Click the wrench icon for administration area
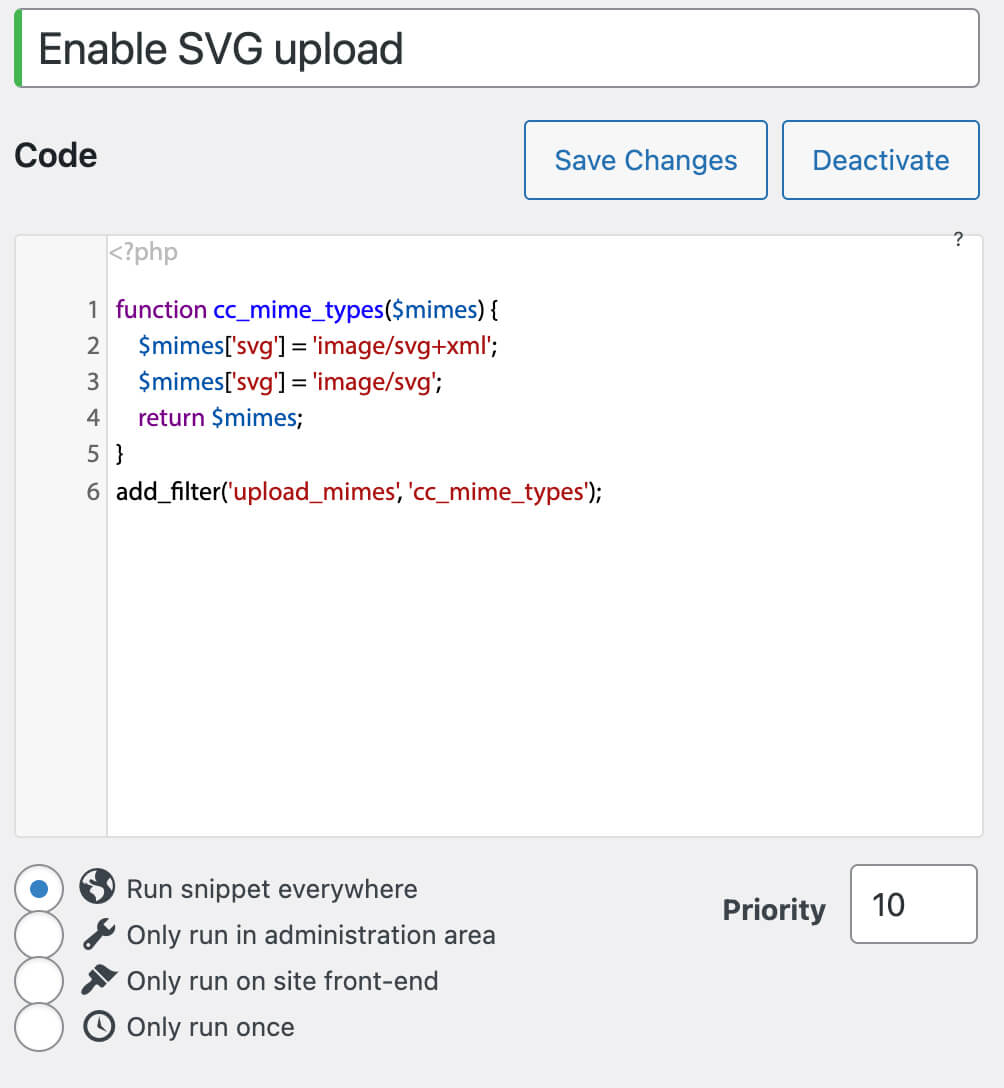 99,934
